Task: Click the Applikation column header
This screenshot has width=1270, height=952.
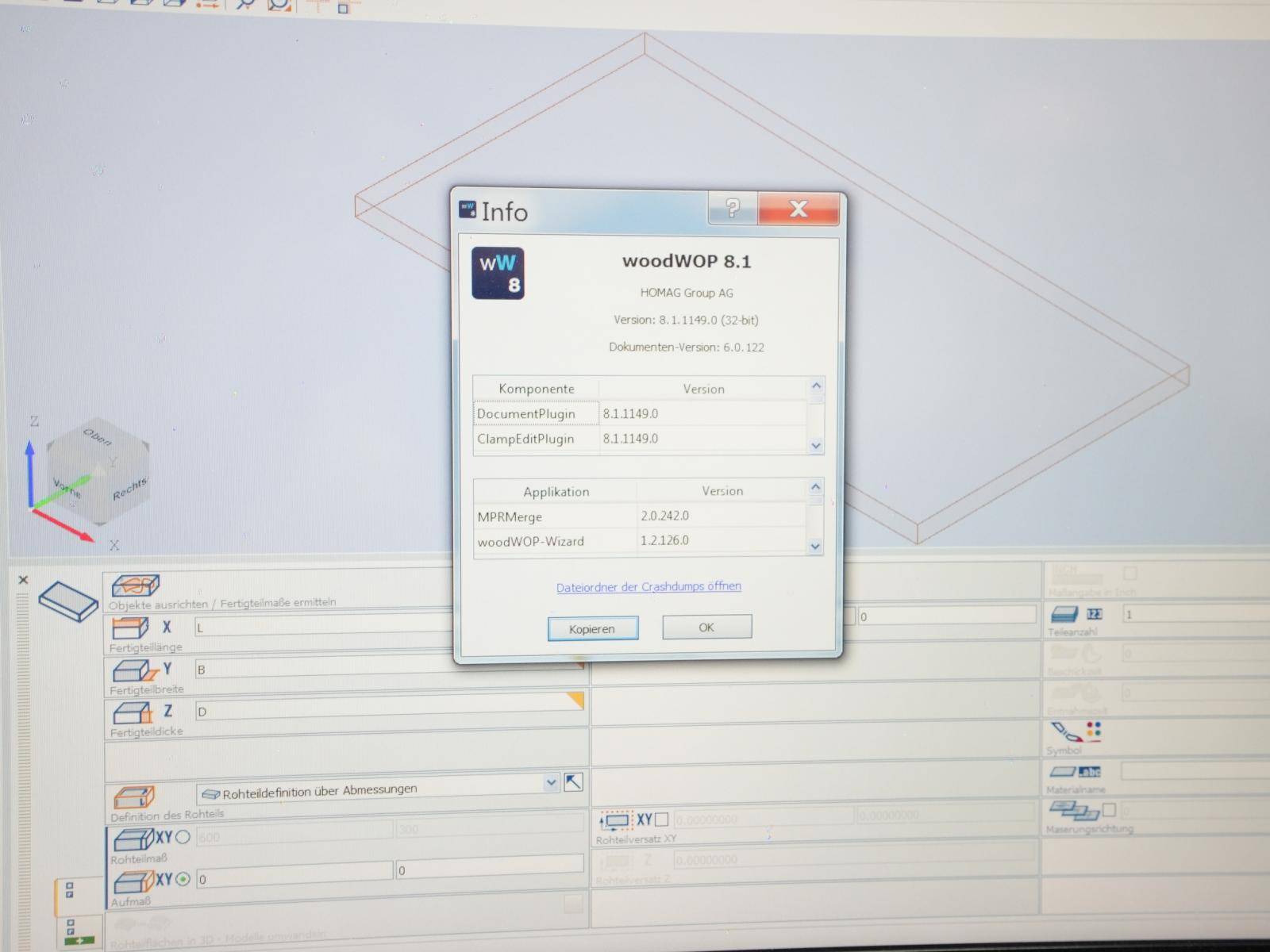Action: coord(556,492)
